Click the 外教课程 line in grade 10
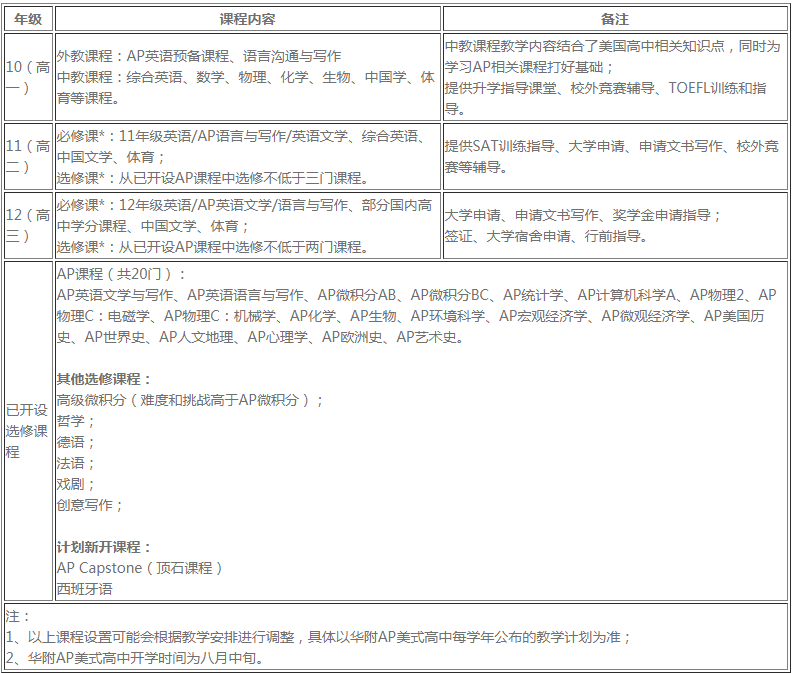This screenshot has width=793, height=673. tap(198, 56)
